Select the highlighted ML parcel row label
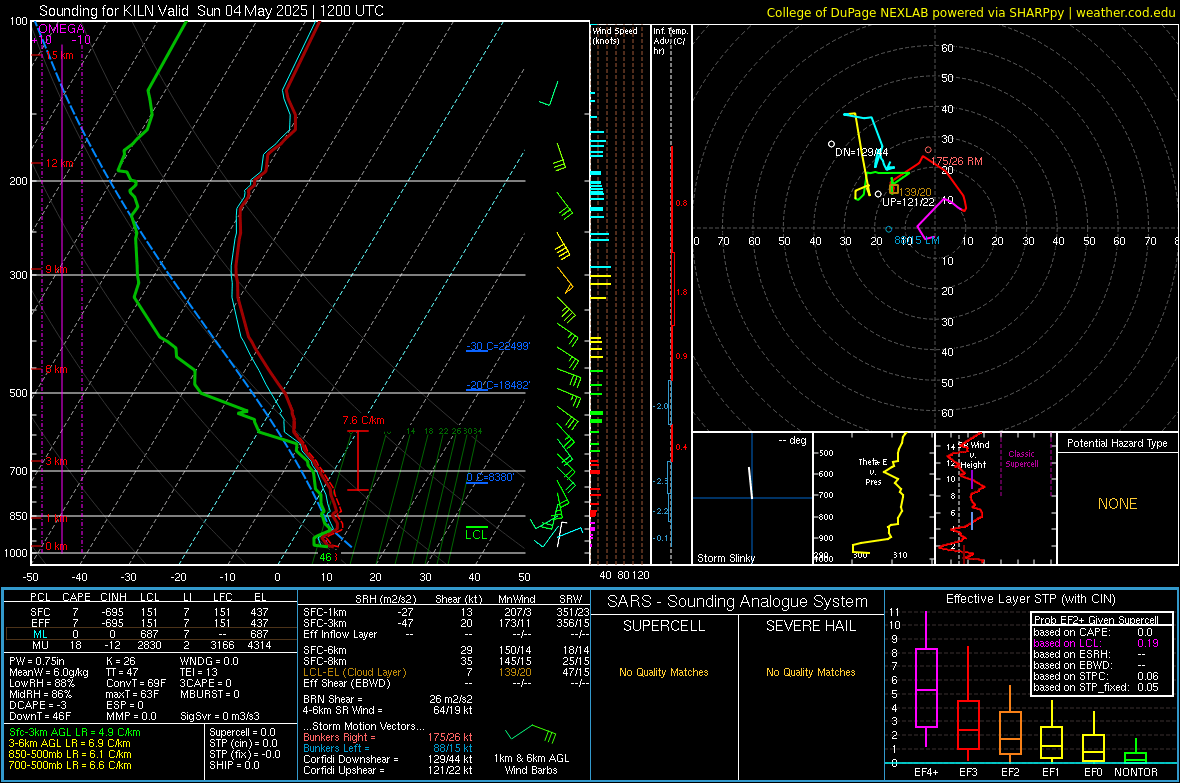The image size is (1180, 783). point(40,634)
